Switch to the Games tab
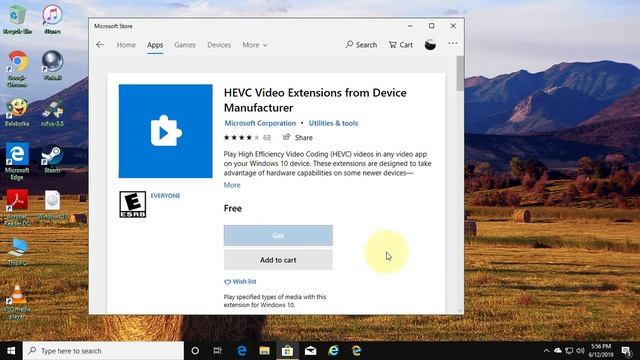Viewport: 640px width, 360px height. tap(185, 45)
